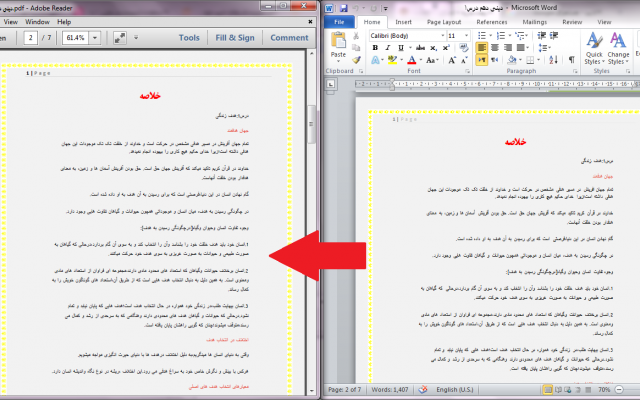This screenshot has height=400, width=640.
Task: Expand Font dialog launcher in Word
Action: tap(468, 71)
